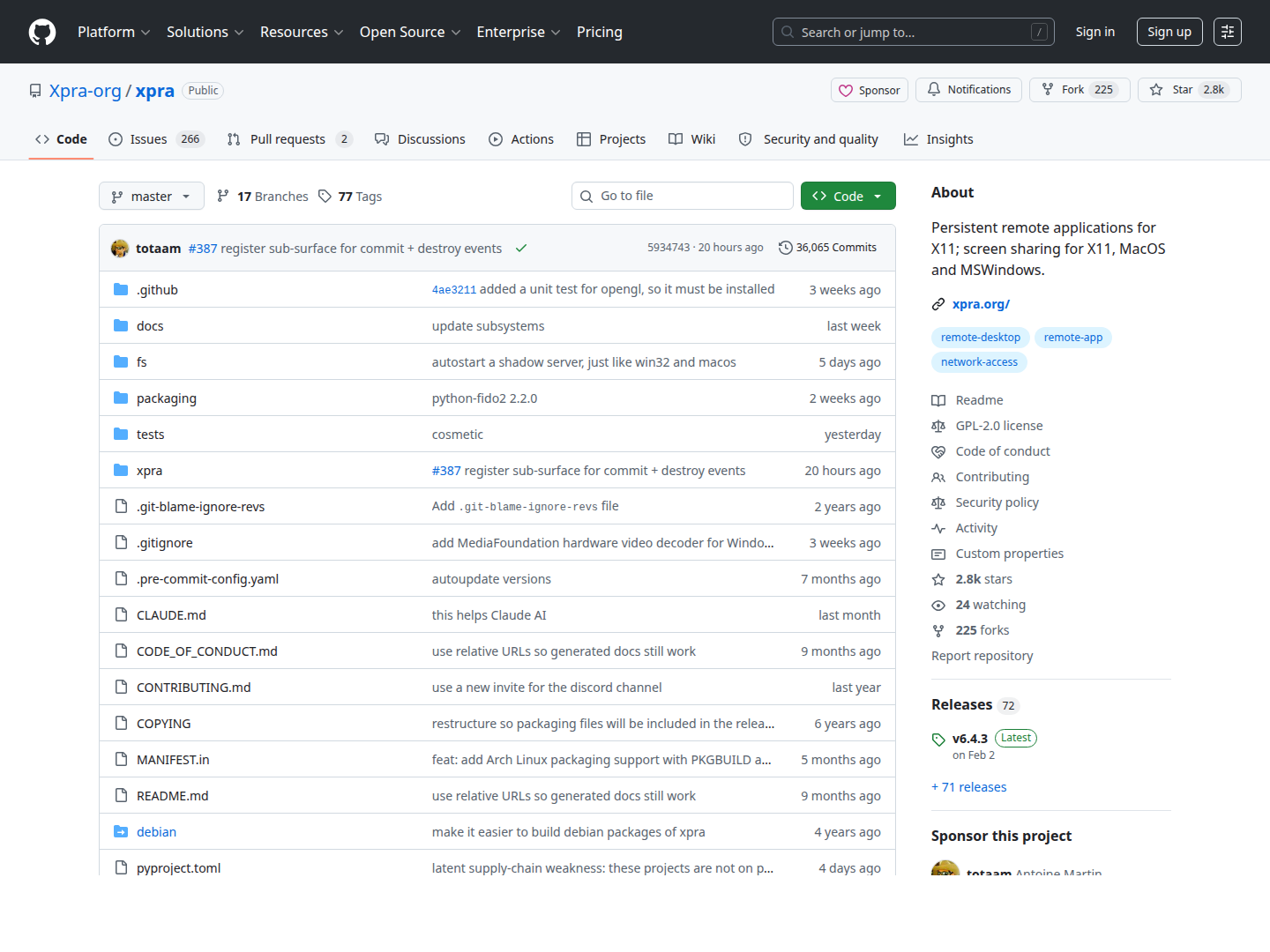Open the CODE_OF_CONDUCT.md file

(x=207, y=651)
